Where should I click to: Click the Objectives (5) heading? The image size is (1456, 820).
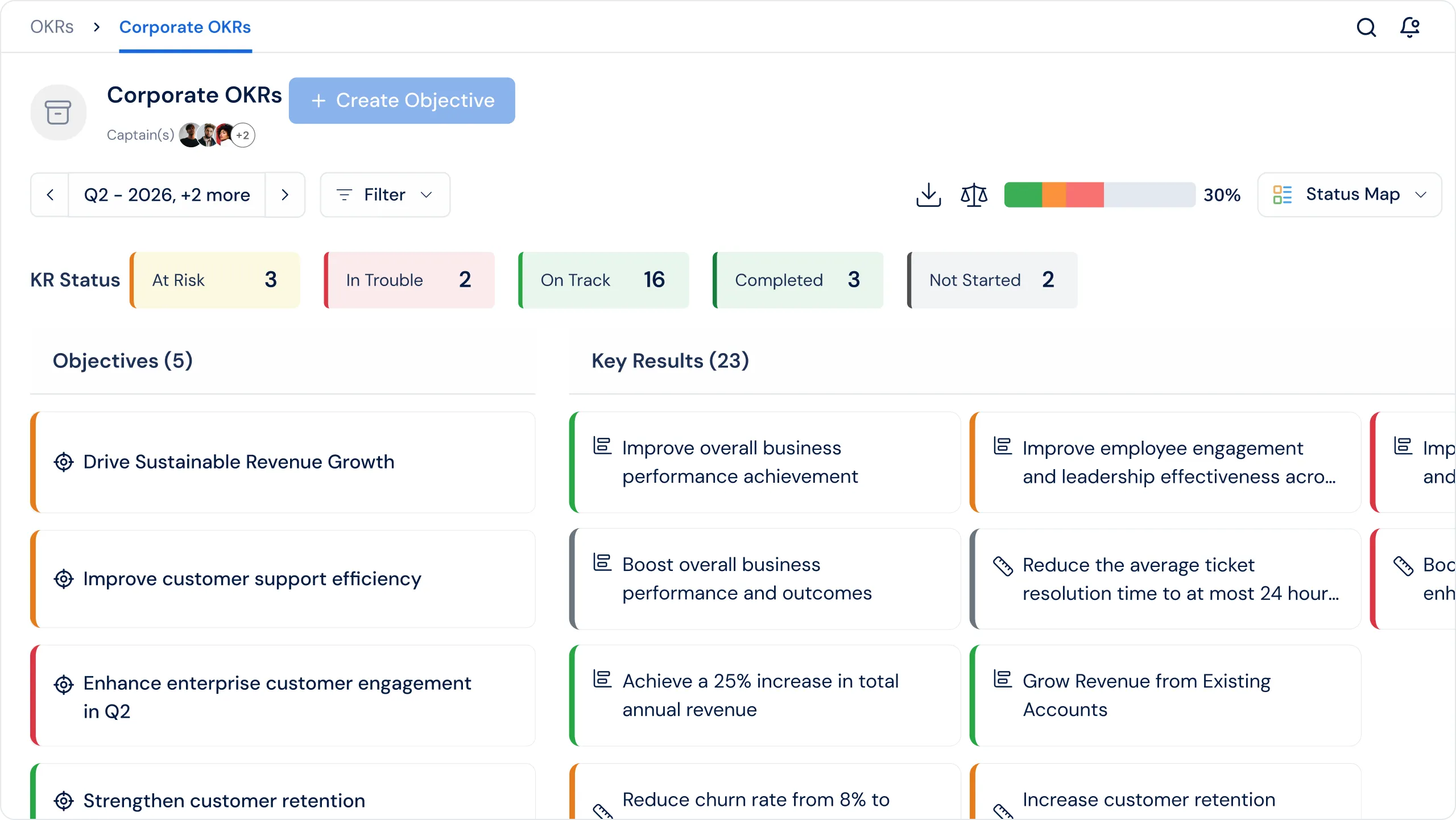coord(123,361)
